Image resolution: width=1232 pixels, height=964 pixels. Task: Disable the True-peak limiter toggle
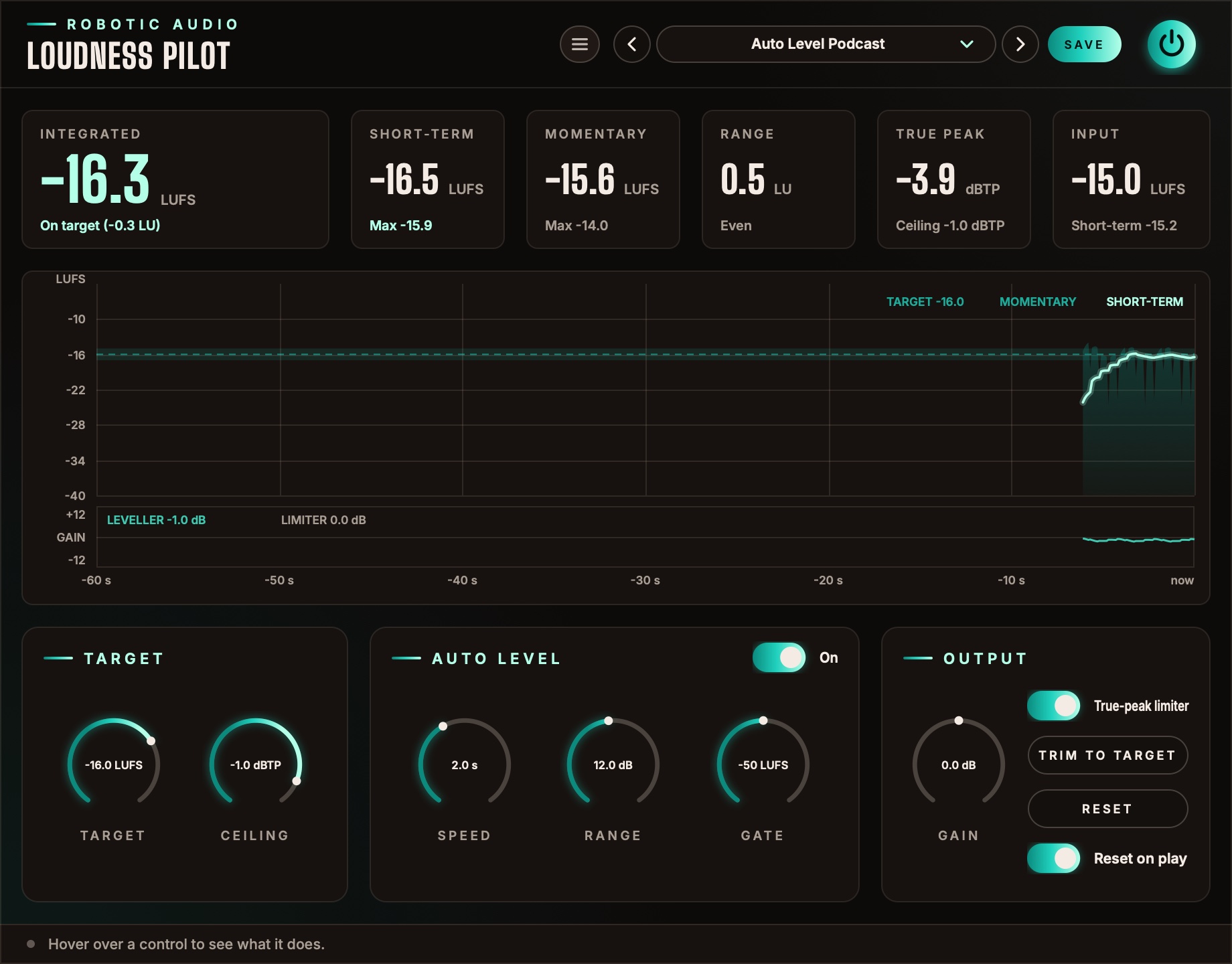coord(1053,706)
